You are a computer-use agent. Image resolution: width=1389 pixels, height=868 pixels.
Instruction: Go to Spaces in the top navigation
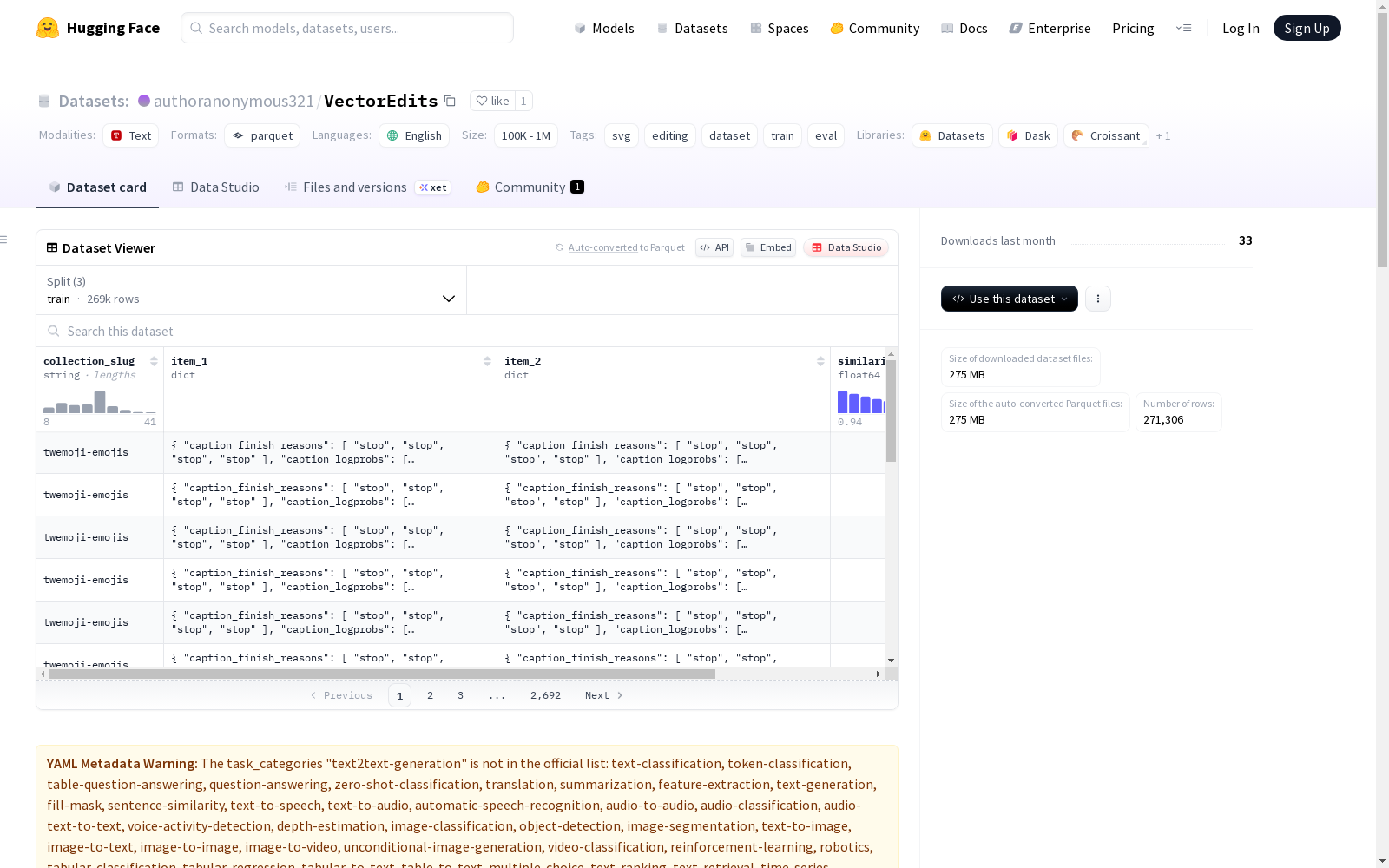click(x=779, y=28)
